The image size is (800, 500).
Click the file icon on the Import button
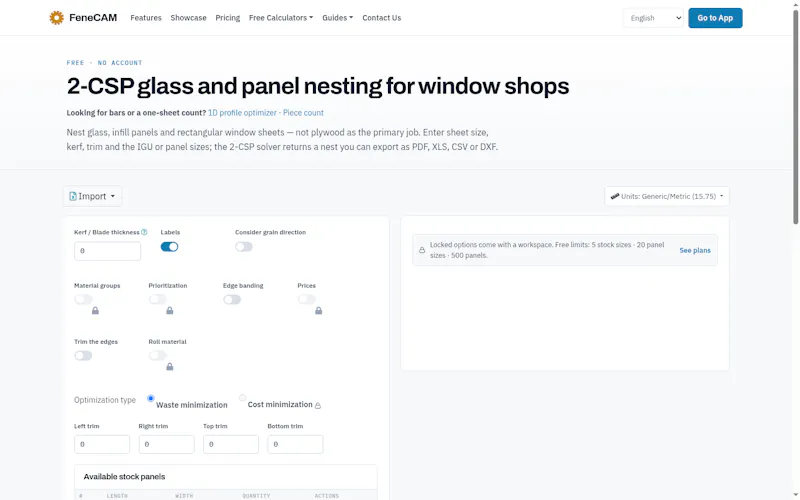pos(73,196)
